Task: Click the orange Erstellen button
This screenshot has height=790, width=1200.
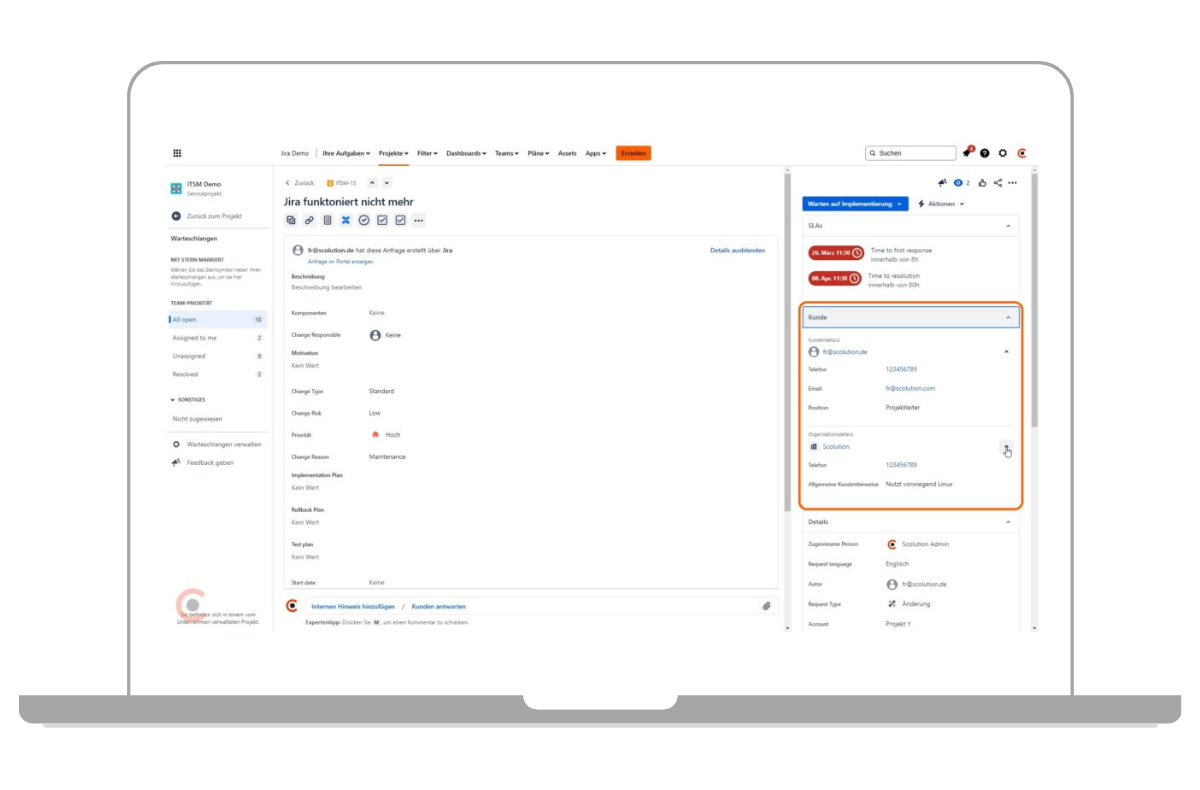Action: pyautogui.click(x=633, y=153)
